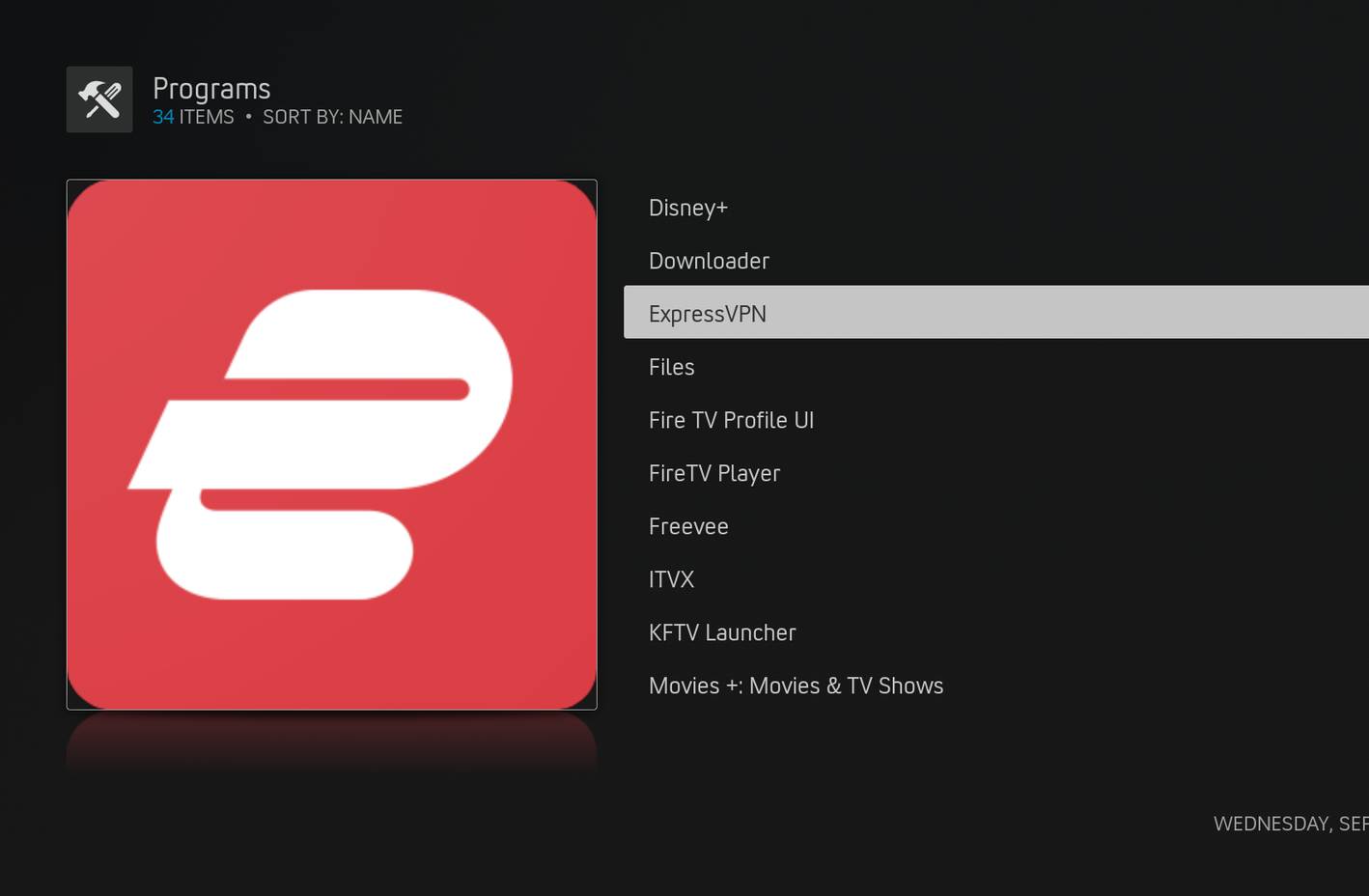Launch Fire TV Profile UI
This screenshot has height=896, width=1369.
731,420
